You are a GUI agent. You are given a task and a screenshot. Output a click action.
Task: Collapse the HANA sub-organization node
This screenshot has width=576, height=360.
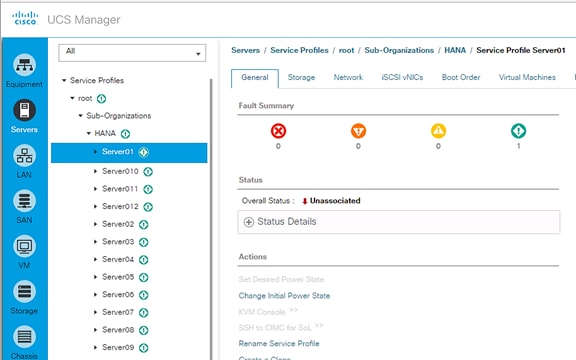[89, 133]
